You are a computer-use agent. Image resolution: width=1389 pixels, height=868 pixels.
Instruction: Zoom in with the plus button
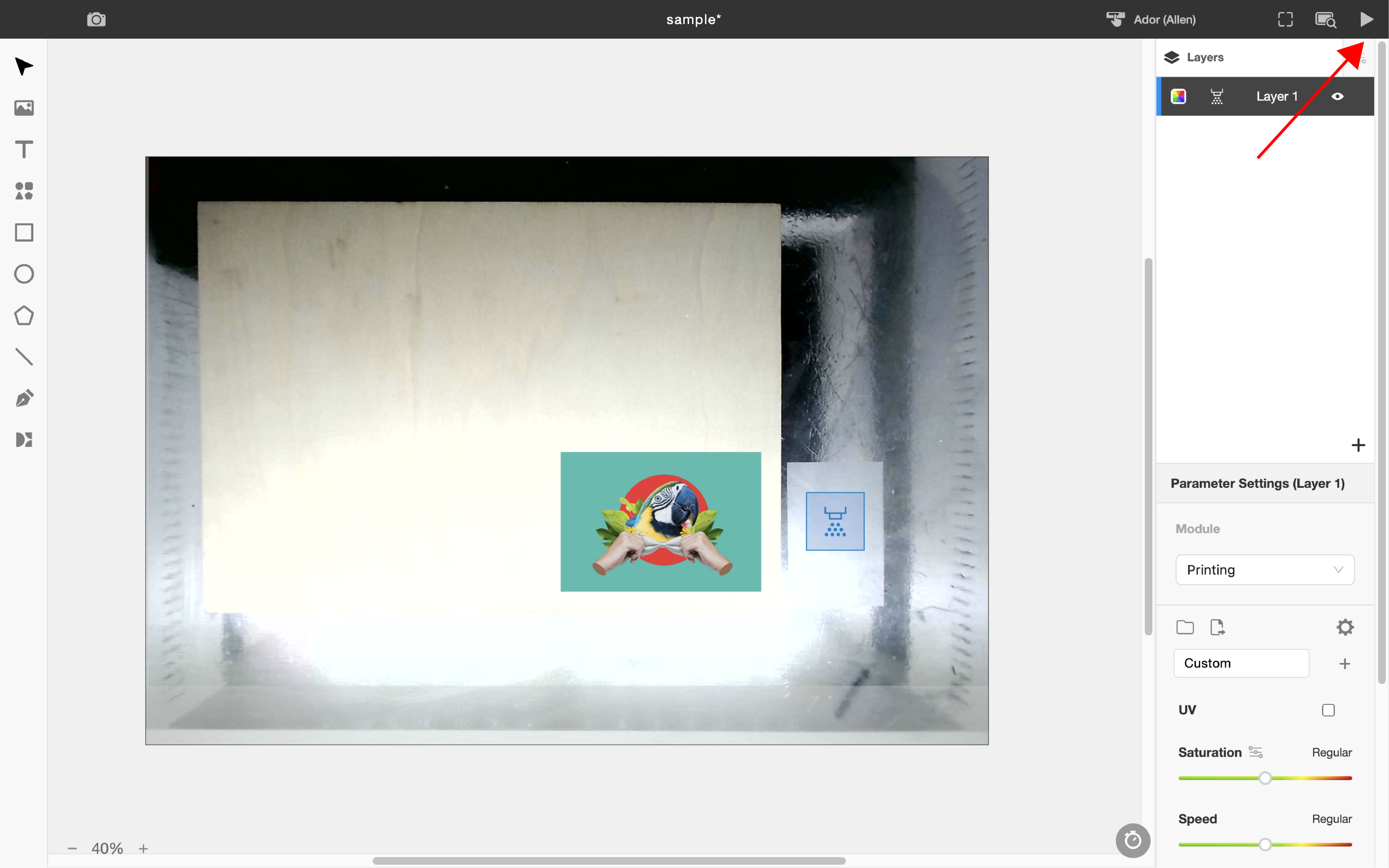(144, 849)
